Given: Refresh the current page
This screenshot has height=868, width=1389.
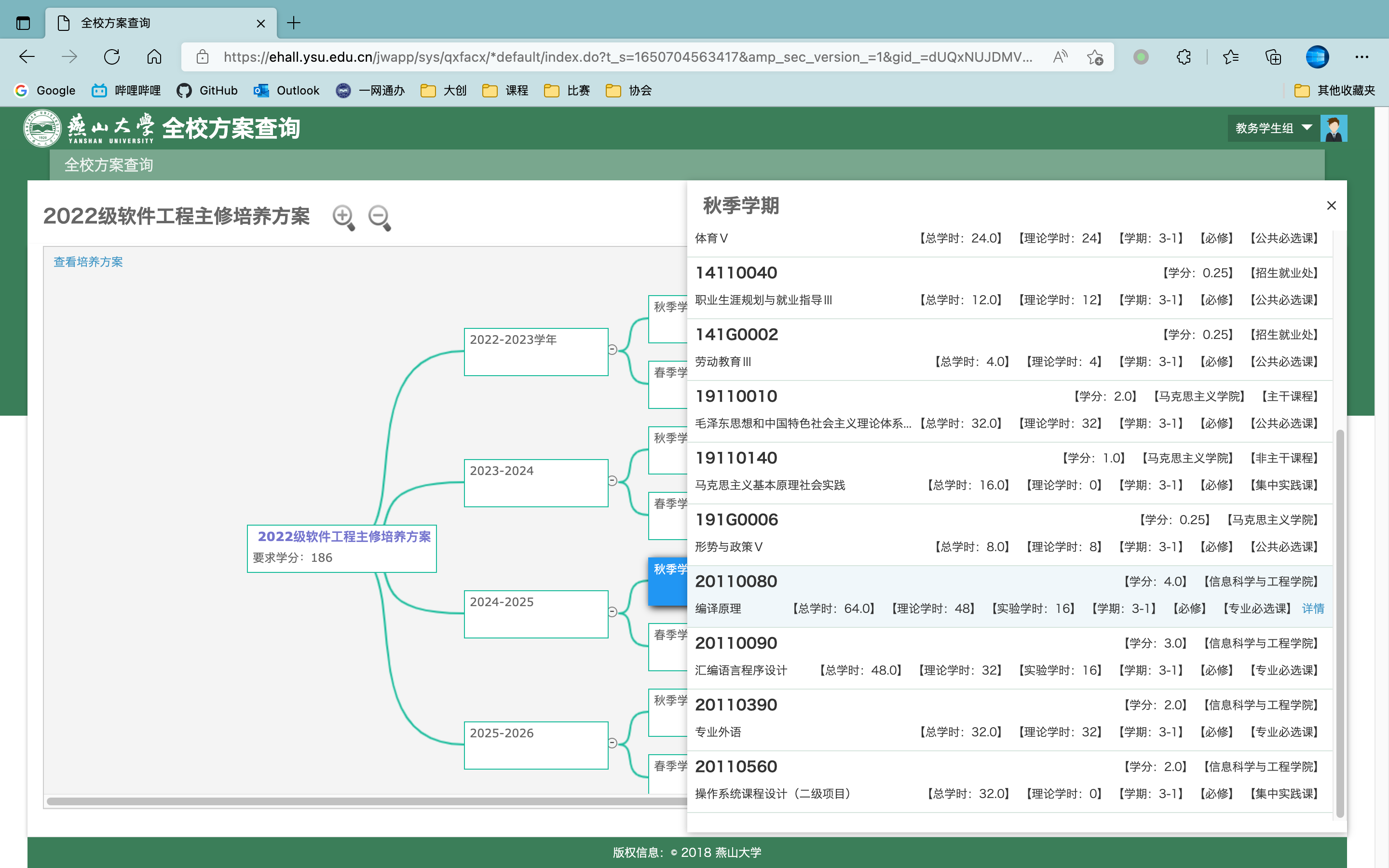Looking at the screenshot, I should point(112,57).
